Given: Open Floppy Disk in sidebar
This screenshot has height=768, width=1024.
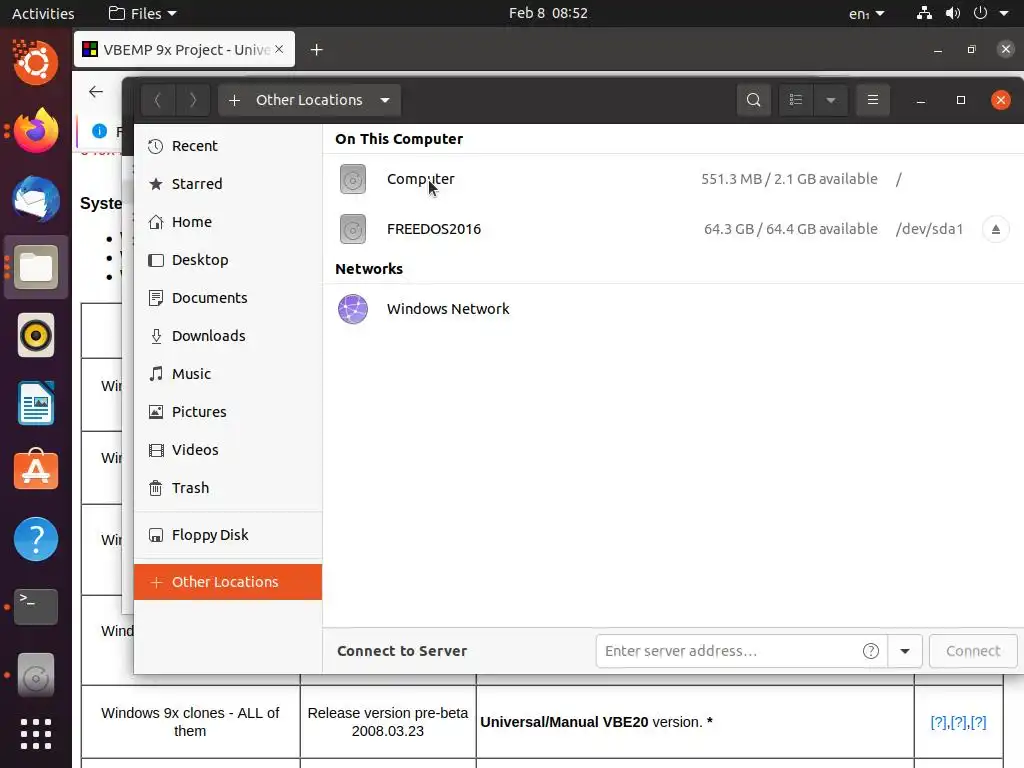Looking at the screenshot, I should (x=227, y=535).
